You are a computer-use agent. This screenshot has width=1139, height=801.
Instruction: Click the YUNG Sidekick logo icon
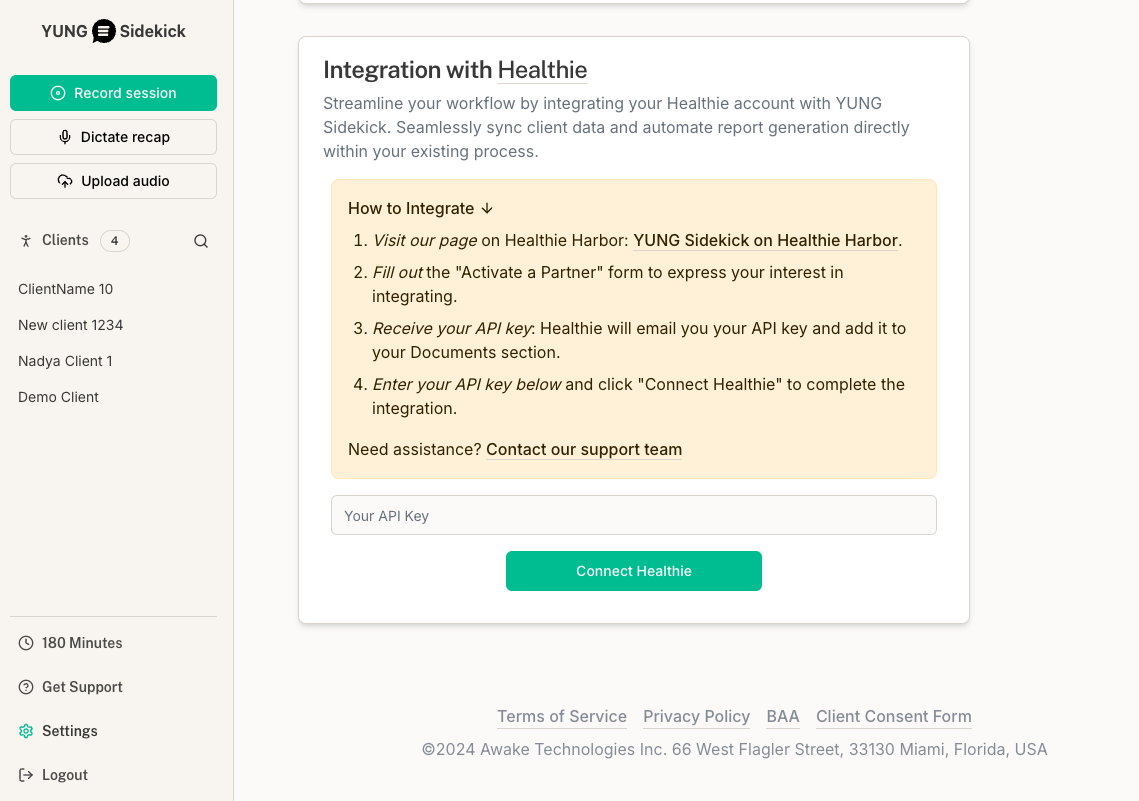pyautogui.click(x=104, y=31)
